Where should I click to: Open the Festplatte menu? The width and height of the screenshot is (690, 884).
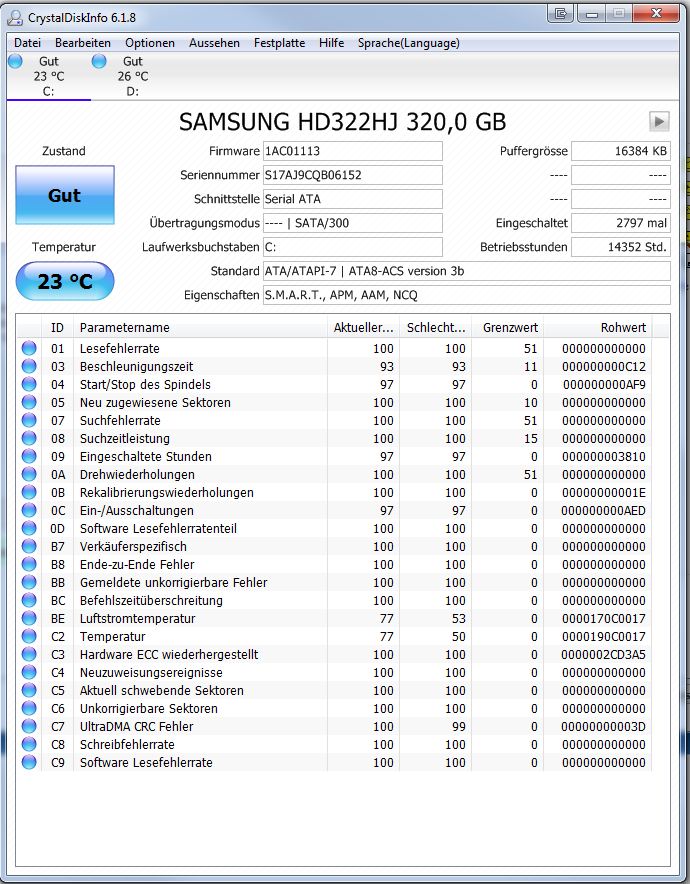(279, 43)
